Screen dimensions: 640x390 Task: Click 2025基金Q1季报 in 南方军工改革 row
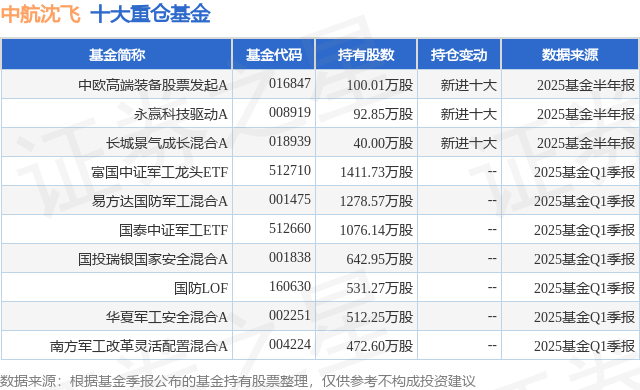584,346
